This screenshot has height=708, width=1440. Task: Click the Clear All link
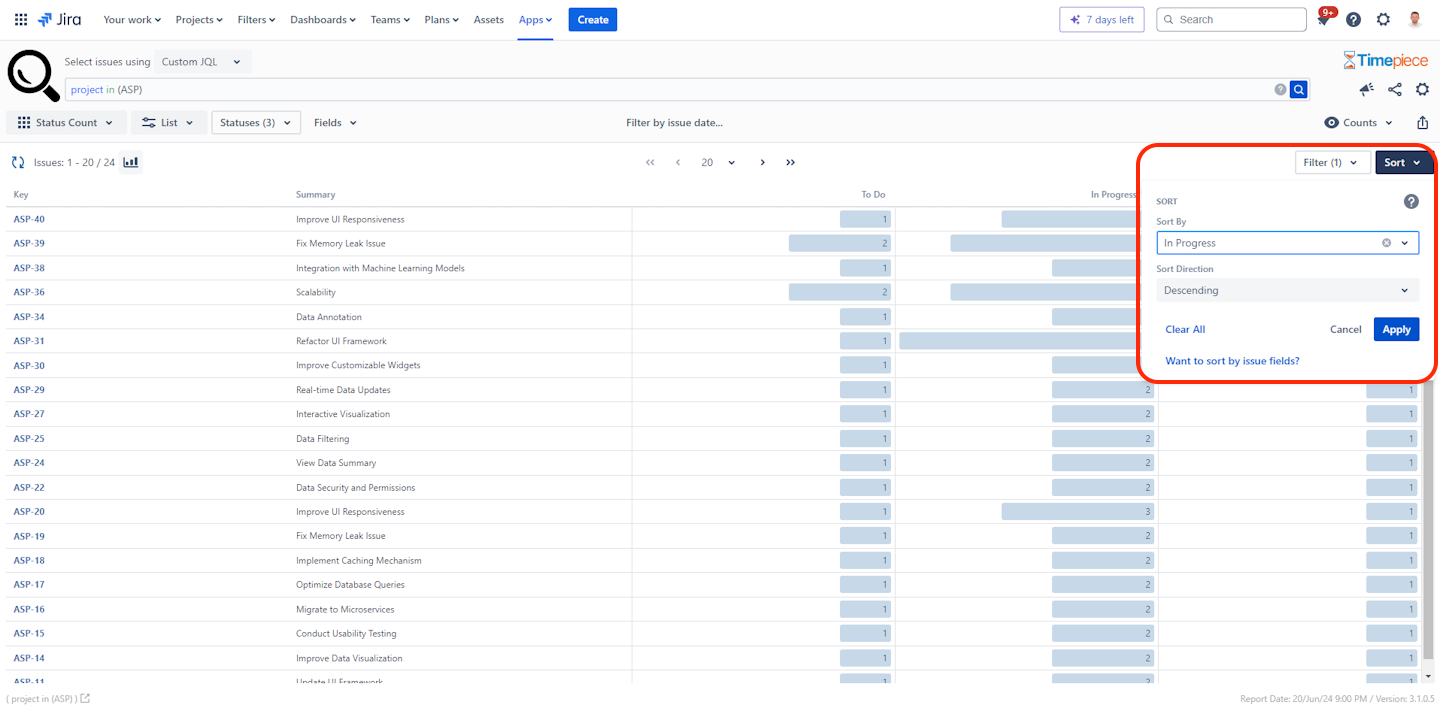pyautogui.click(x=1184, y=329)
